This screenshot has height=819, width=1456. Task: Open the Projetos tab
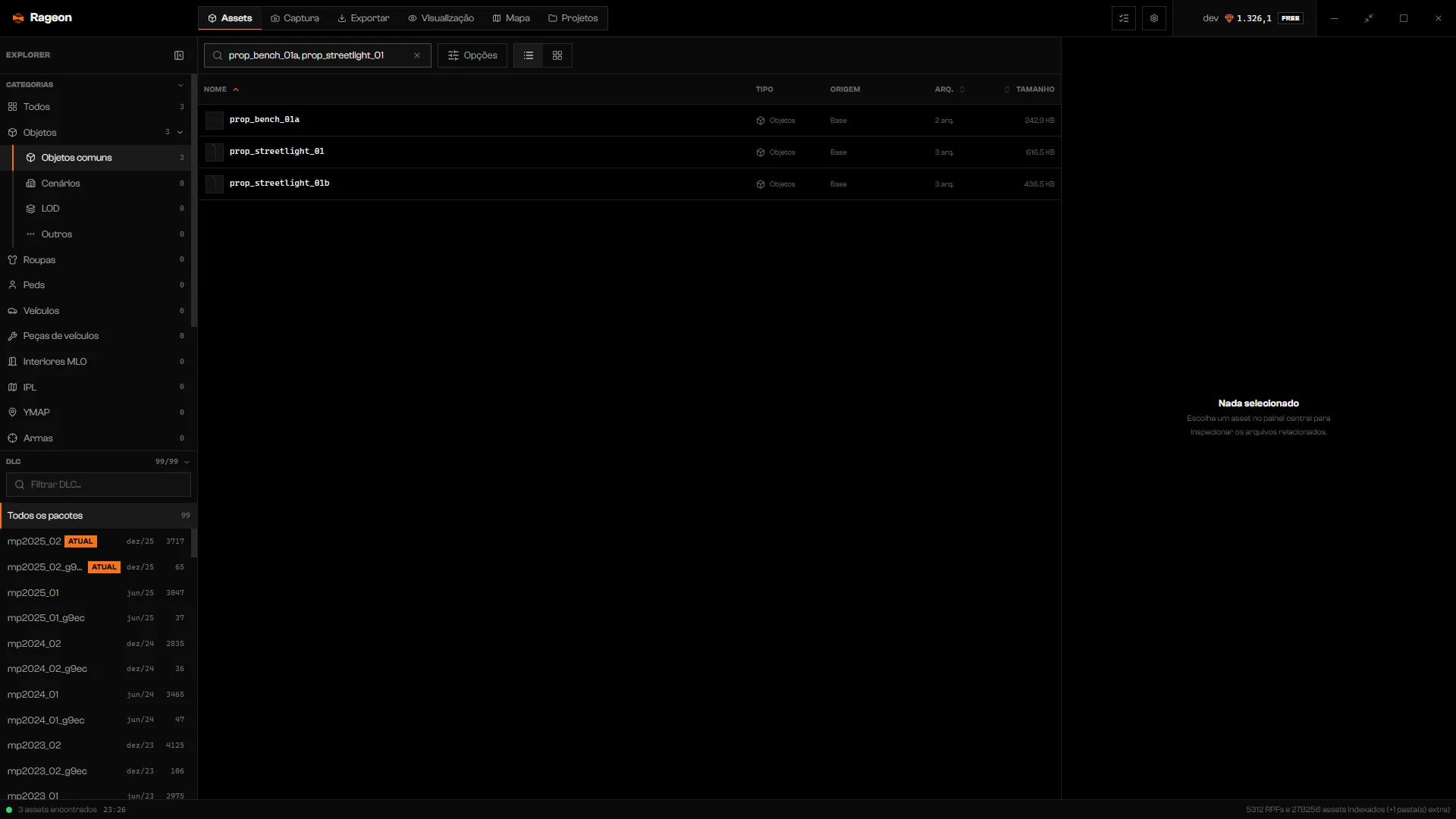(x=573, y=18)
